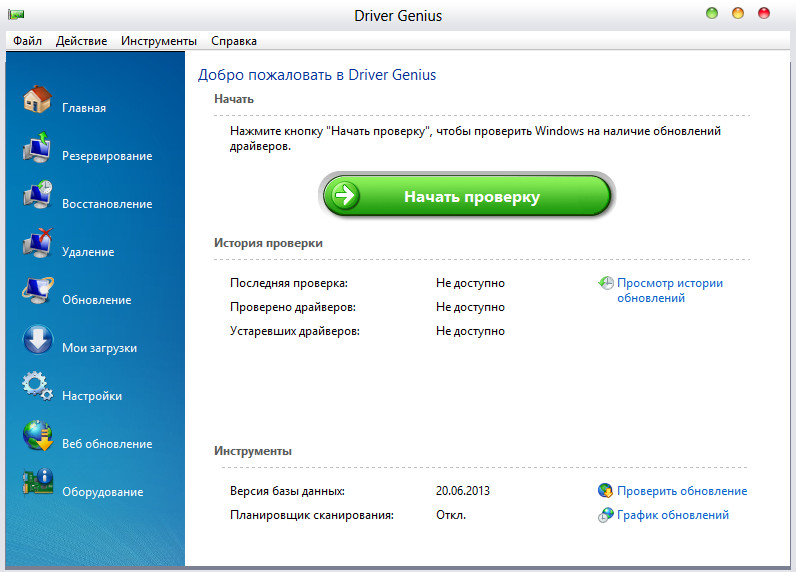The height and width of the screenshot is (572, 796).
Task: Click the database version date 20.06.2013
Action: pyautogui.click(x=462, y=491)
